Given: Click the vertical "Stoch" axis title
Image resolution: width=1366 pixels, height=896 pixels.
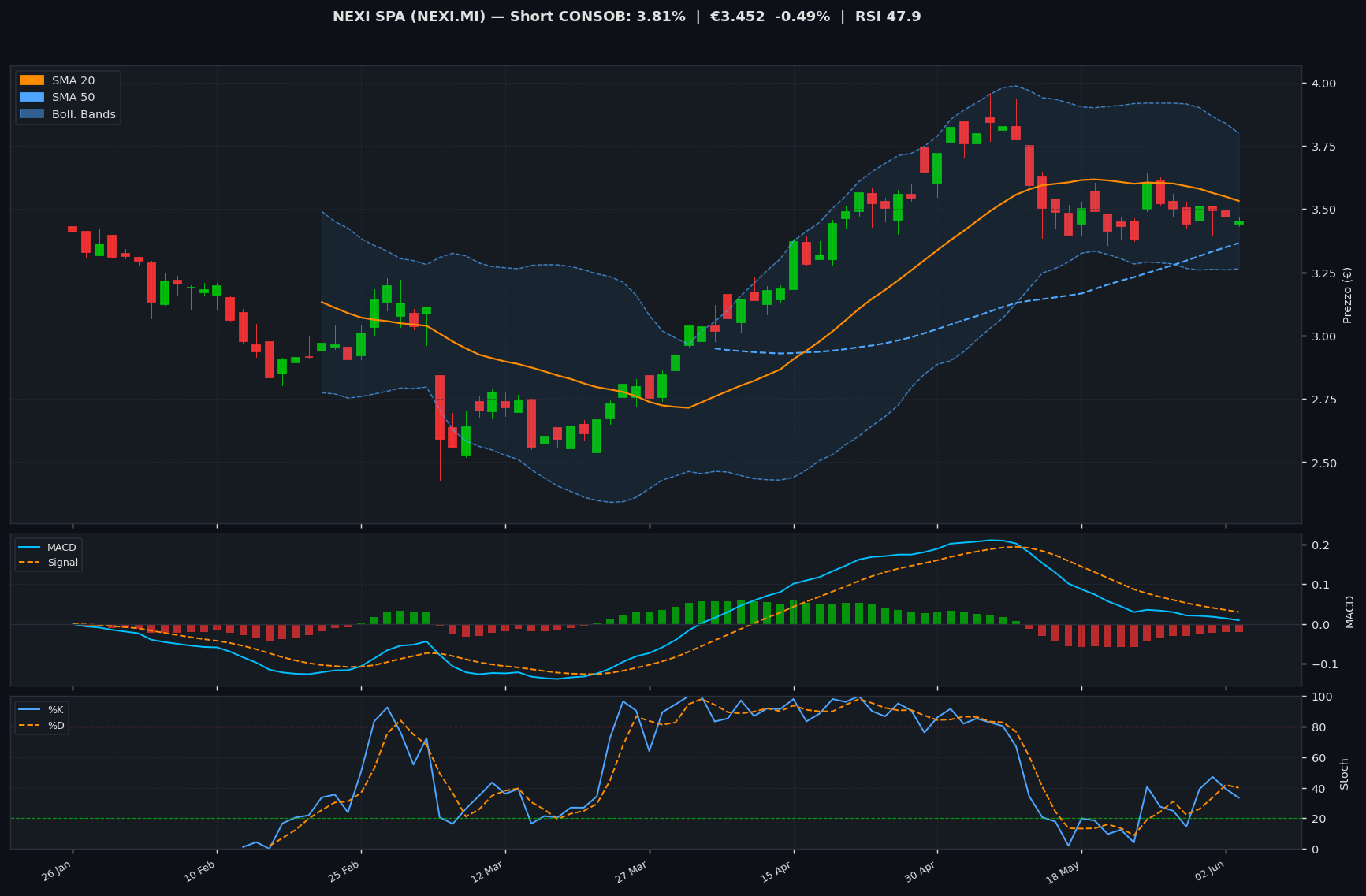Looking at the screenshot, I should [x=1345, y=774].
